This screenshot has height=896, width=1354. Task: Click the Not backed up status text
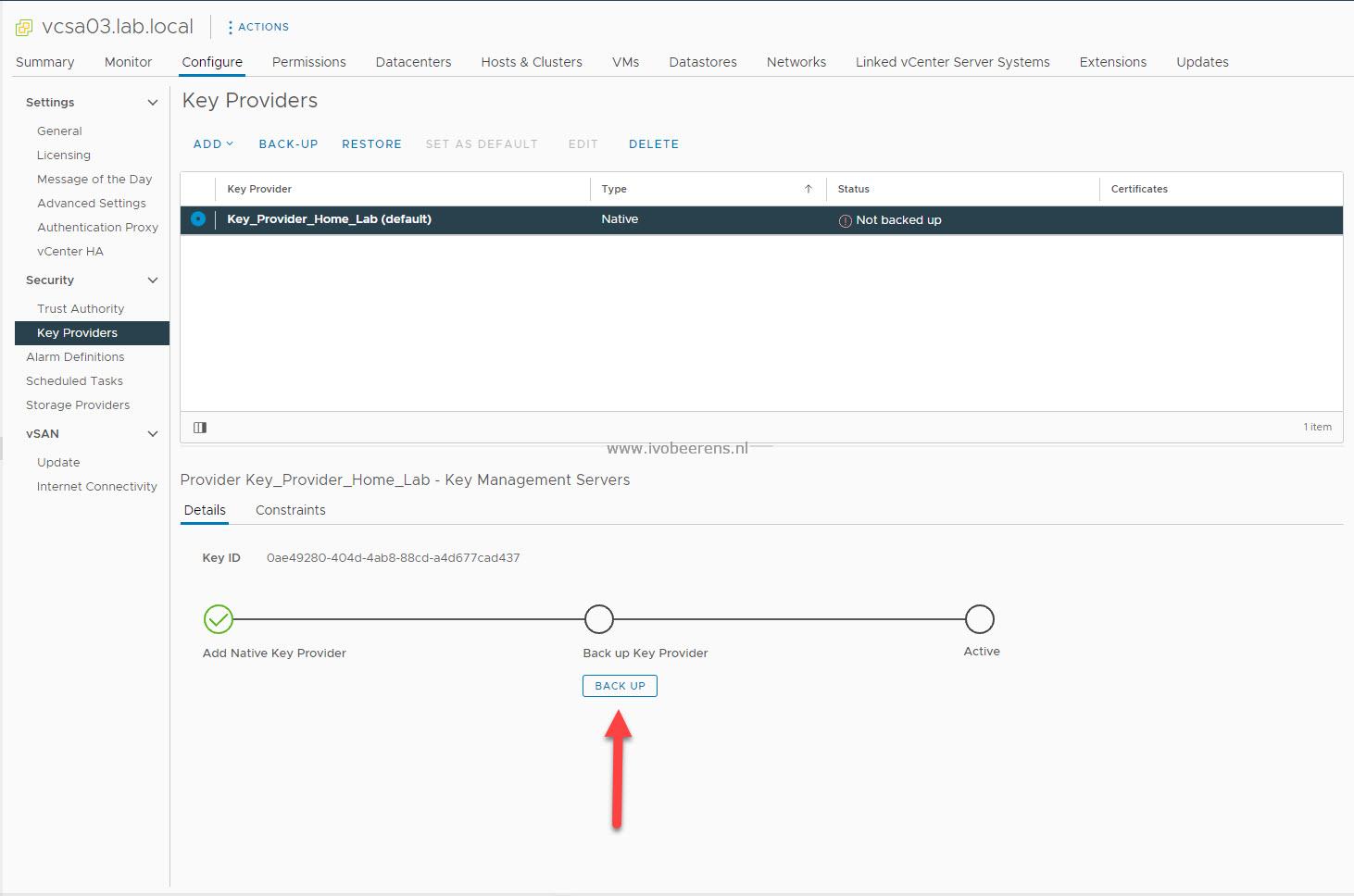point(898,220)
